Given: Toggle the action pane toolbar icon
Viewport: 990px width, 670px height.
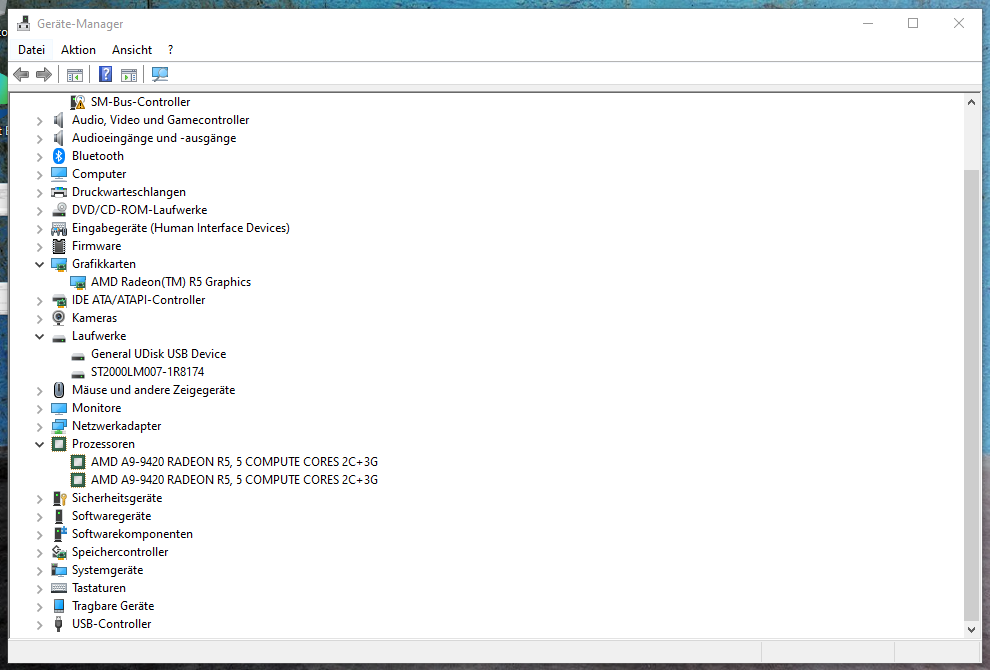Looking at the screenshot, I should coord(129,75).
